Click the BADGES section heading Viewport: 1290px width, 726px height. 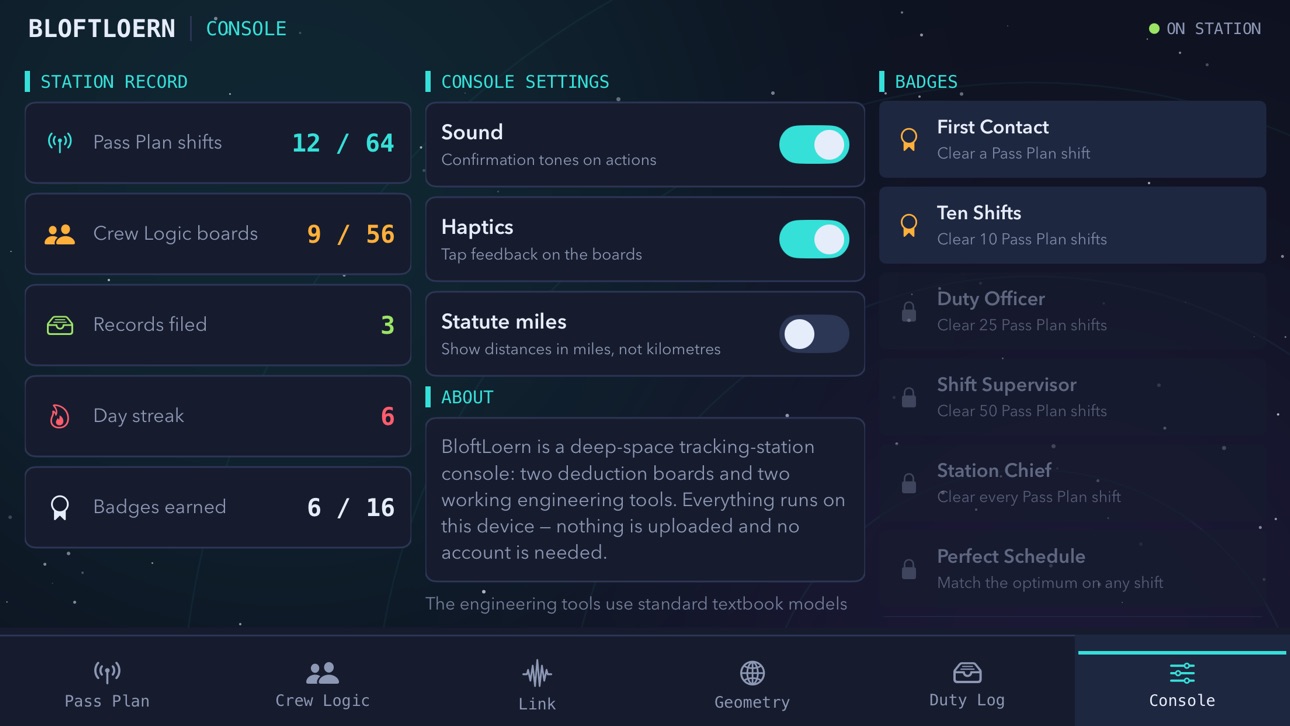[926, 82]
